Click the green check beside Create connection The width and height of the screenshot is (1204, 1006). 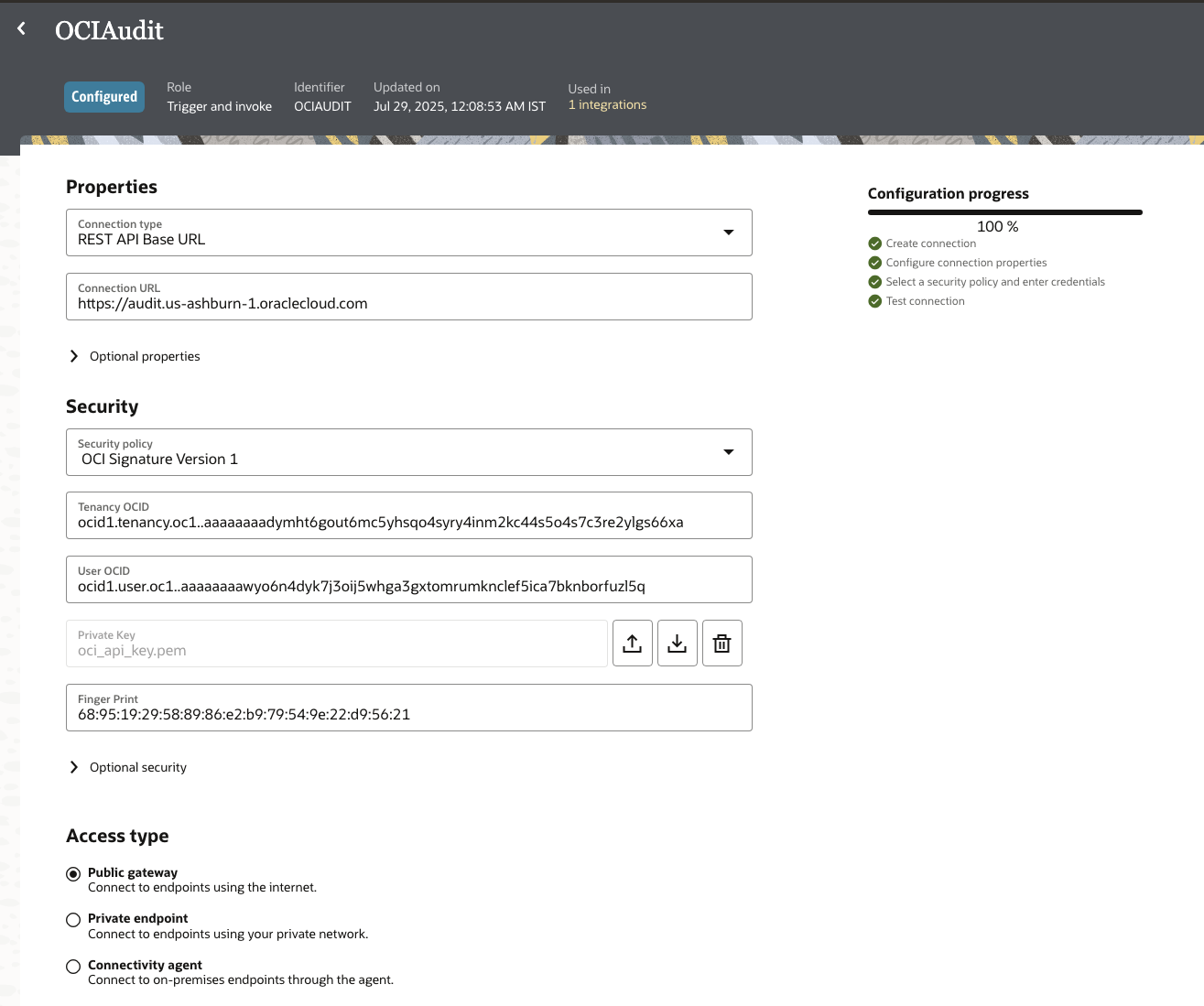coord(874,243)
